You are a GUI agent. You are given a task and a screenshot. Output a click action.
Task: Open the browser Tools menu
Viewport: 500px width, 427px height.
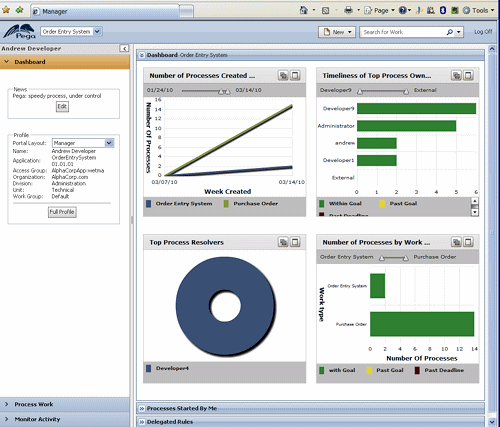[x=478, y=10]
